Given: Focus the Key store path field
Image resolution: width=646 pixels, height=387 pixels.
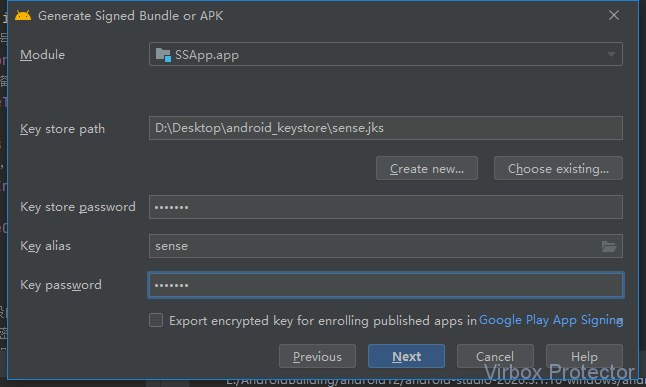Looking at the screenshot, I should [x=386, y=128].
